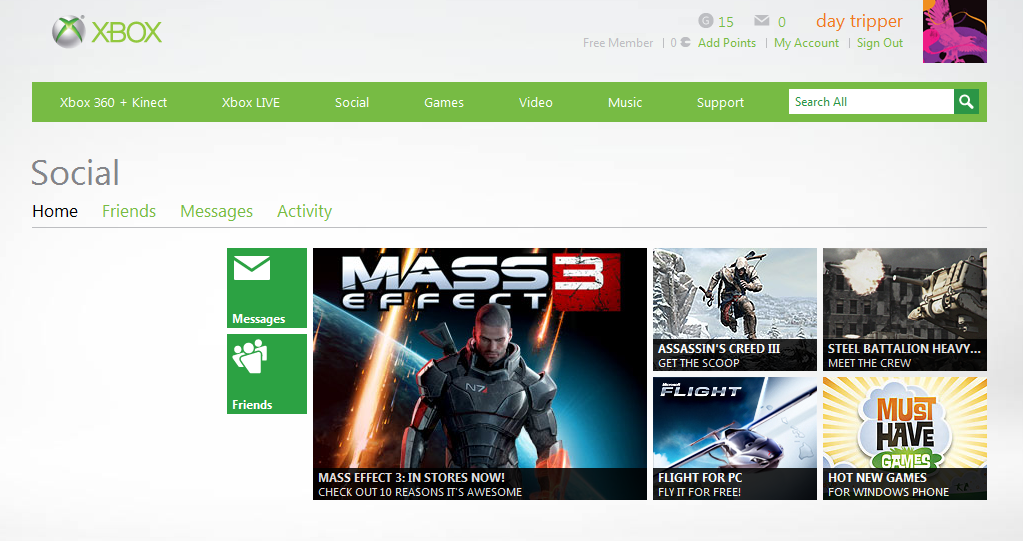Viewport: 1023px width, 541px height.
Task: Click the Sign Out link
Action: pos(879,42)
